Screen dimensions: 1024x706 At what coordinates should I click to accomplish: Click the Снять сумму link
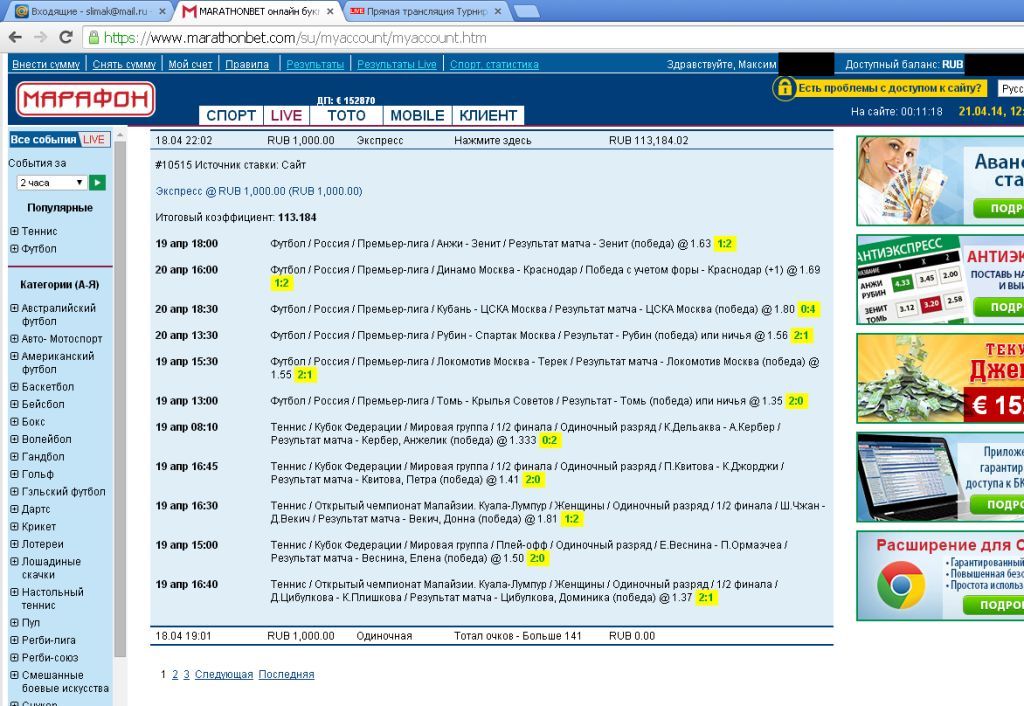click(x=124, y=64)
